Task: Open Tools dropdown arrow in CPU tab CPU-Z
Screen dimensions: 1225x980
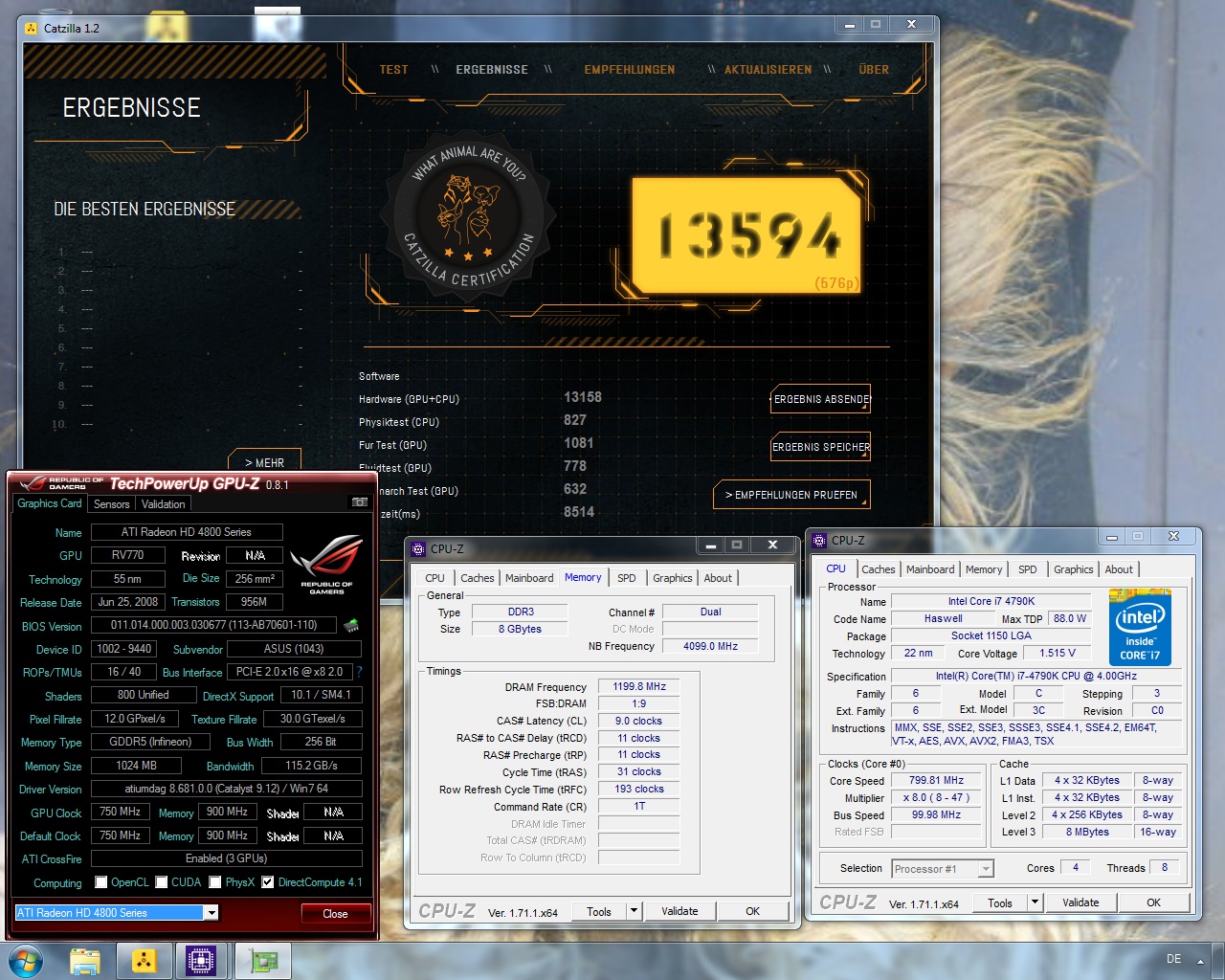Action: (1035, 902)
